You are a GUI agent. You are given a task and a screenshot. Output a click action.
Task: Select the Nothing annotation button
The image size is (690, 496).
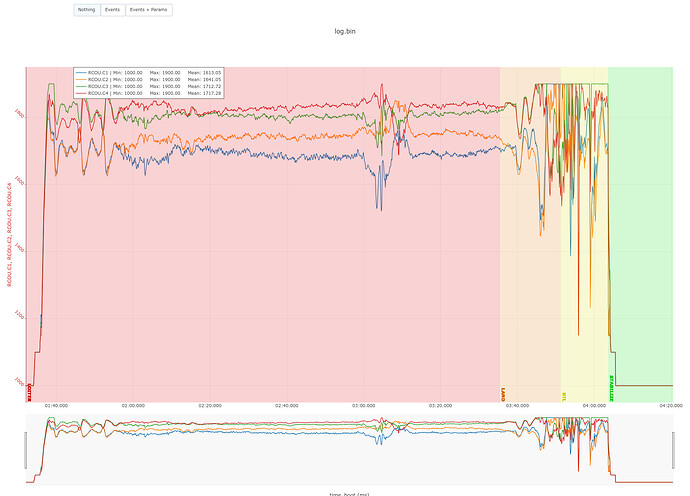[87, 10]
